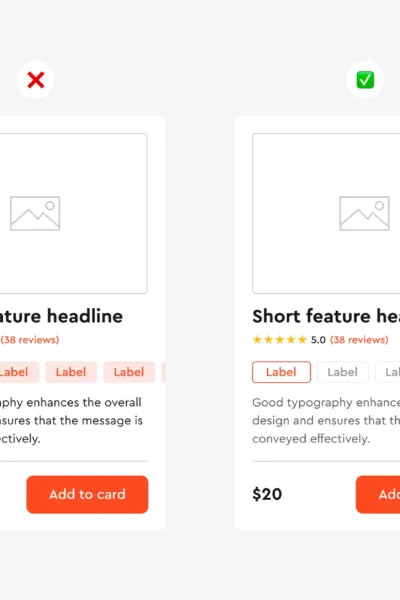Select image placeholder icon in left card
Screen dimensions: 400x600
click(x=35, y=214)
